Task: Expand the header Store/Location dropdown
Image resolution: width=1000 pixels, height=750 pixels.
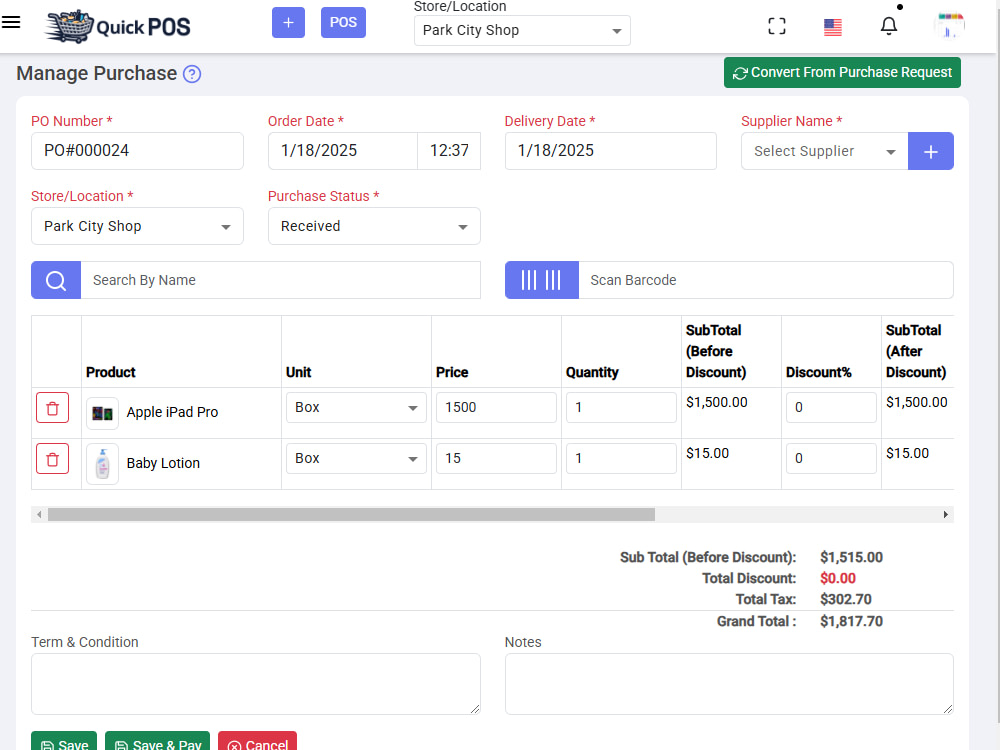Action: (522, 31)
